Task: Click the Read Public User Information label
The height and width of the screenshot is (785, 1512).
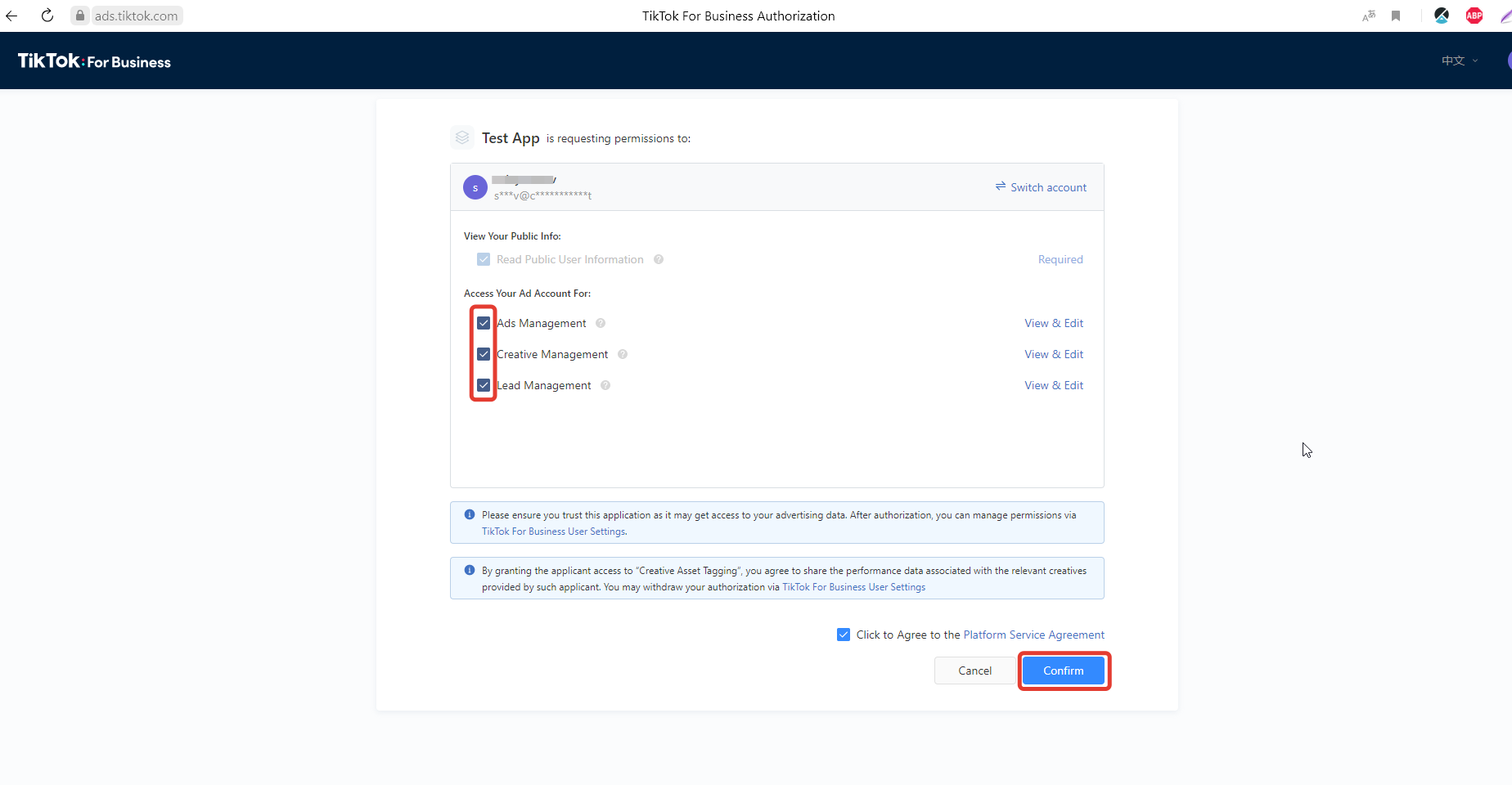Action: (x=570, y=259)
